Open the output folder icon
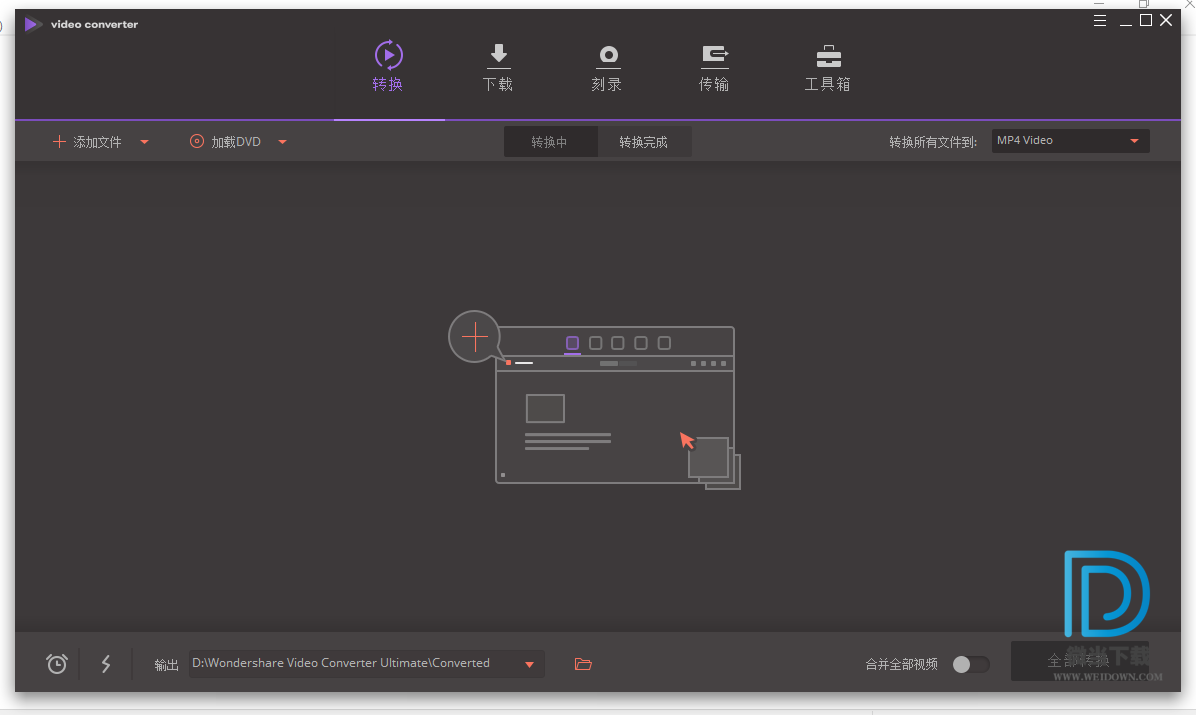The height and width of the screenshot is (715, 1196). tap(583, 664)
